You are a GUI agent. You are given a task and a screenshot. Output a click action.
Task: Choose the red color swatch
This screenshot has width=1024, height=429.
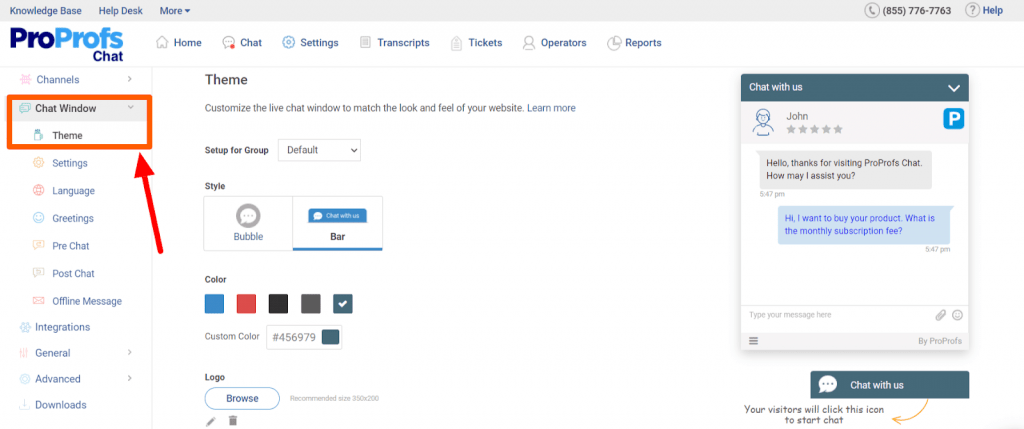pyautogui.click(x=246, y=304)
